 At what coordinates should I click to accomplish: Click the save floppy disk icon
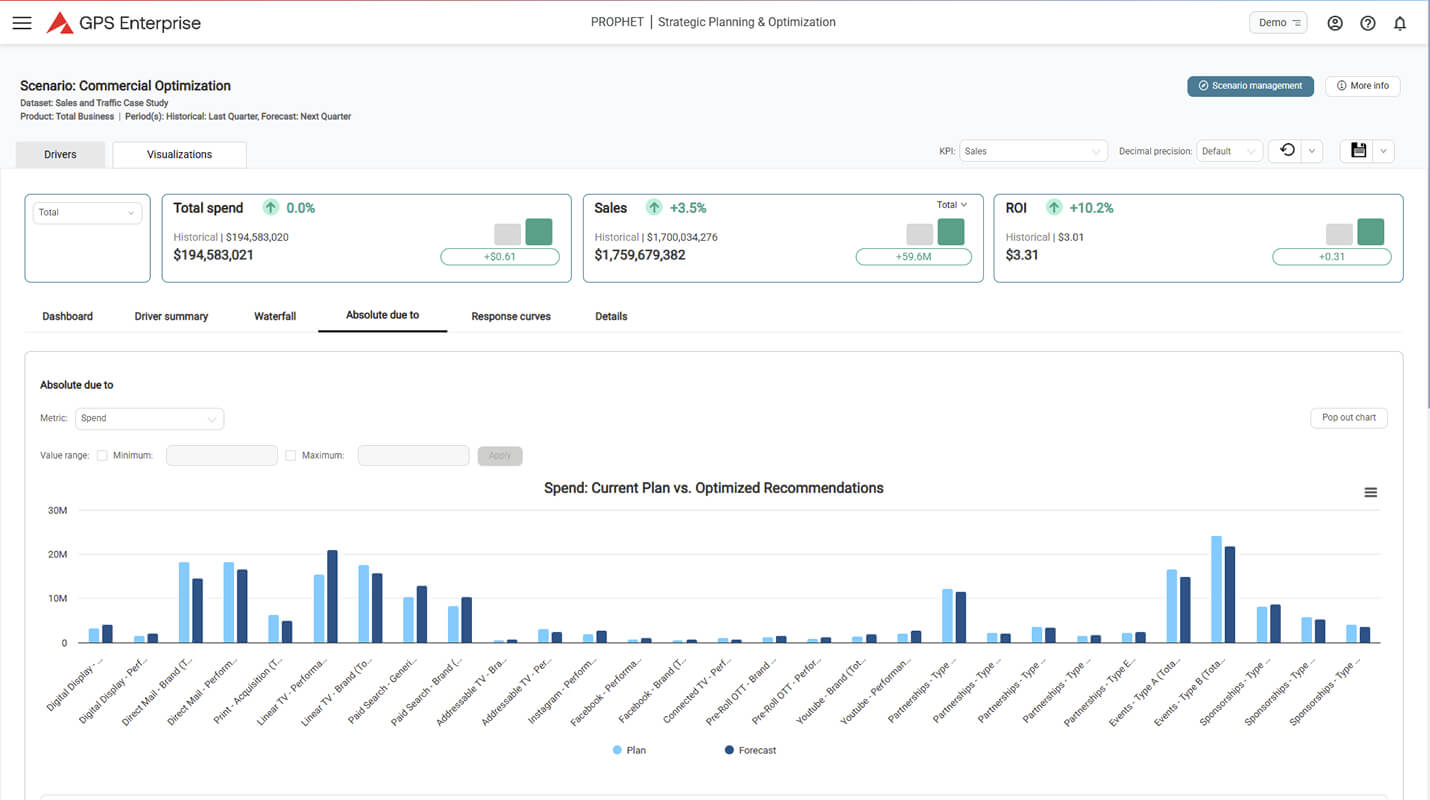[1358, 151]
